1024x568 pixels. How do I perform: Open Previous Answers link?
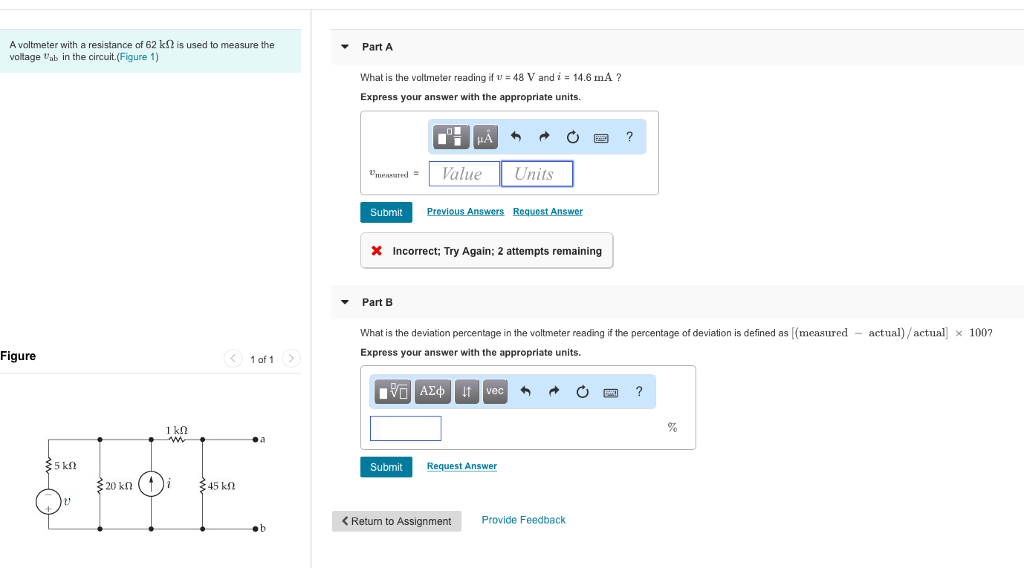tap(466, 212)
